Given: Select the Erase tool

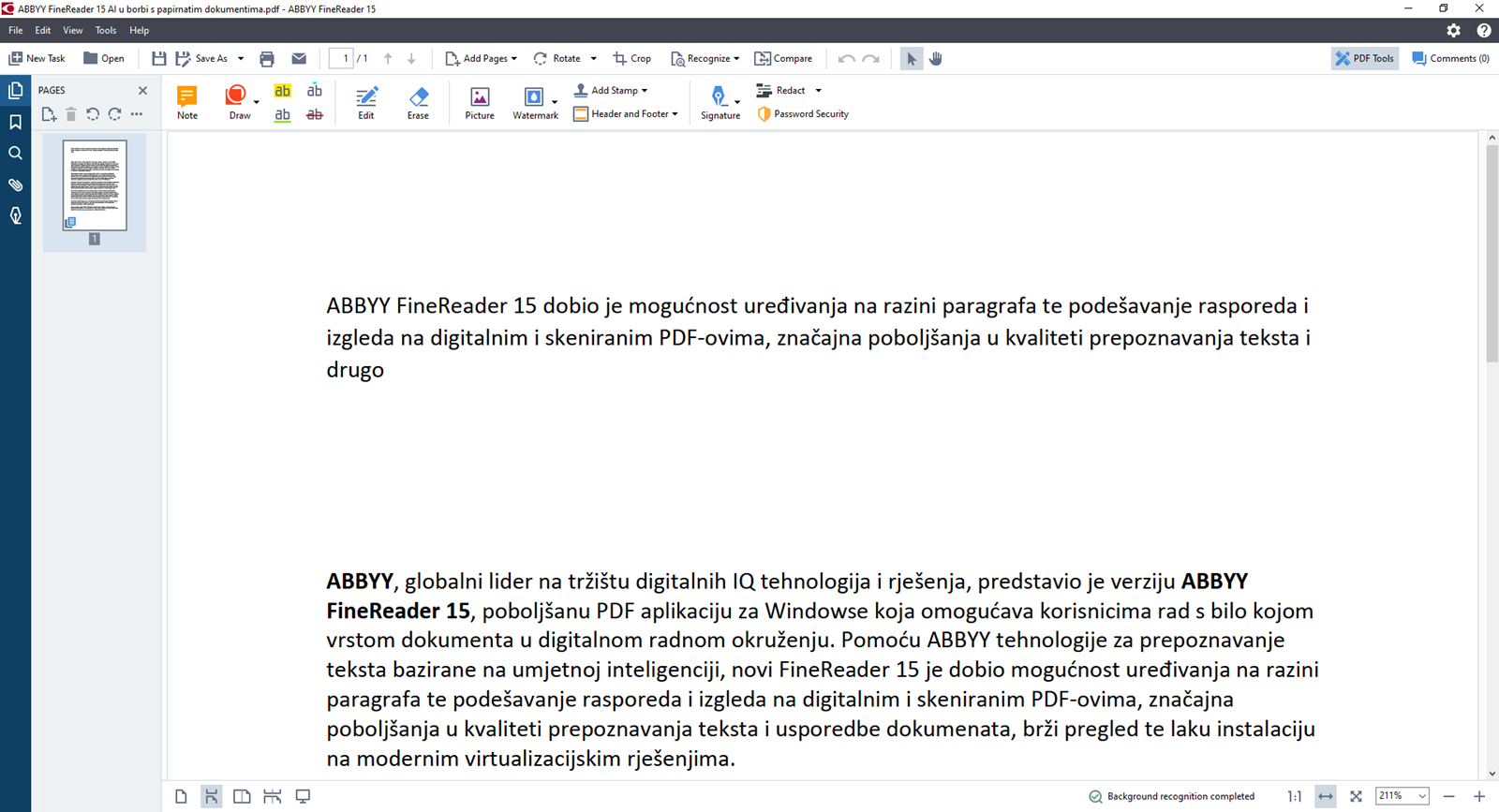Looking at the screenshot, I should (x=418, y=102).
